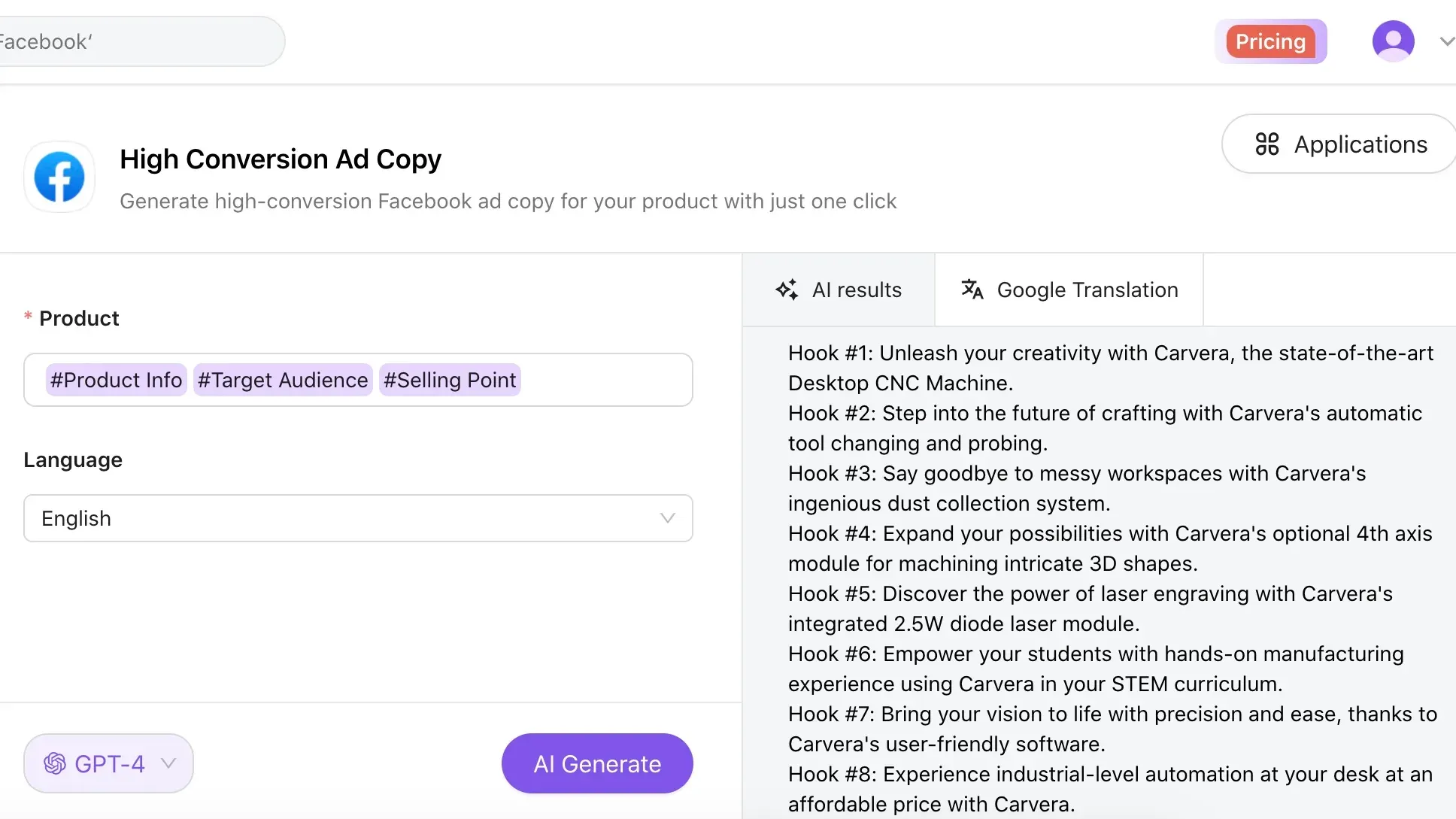
Task: Click the user profile avatar
Action: tap(1393, 41)
